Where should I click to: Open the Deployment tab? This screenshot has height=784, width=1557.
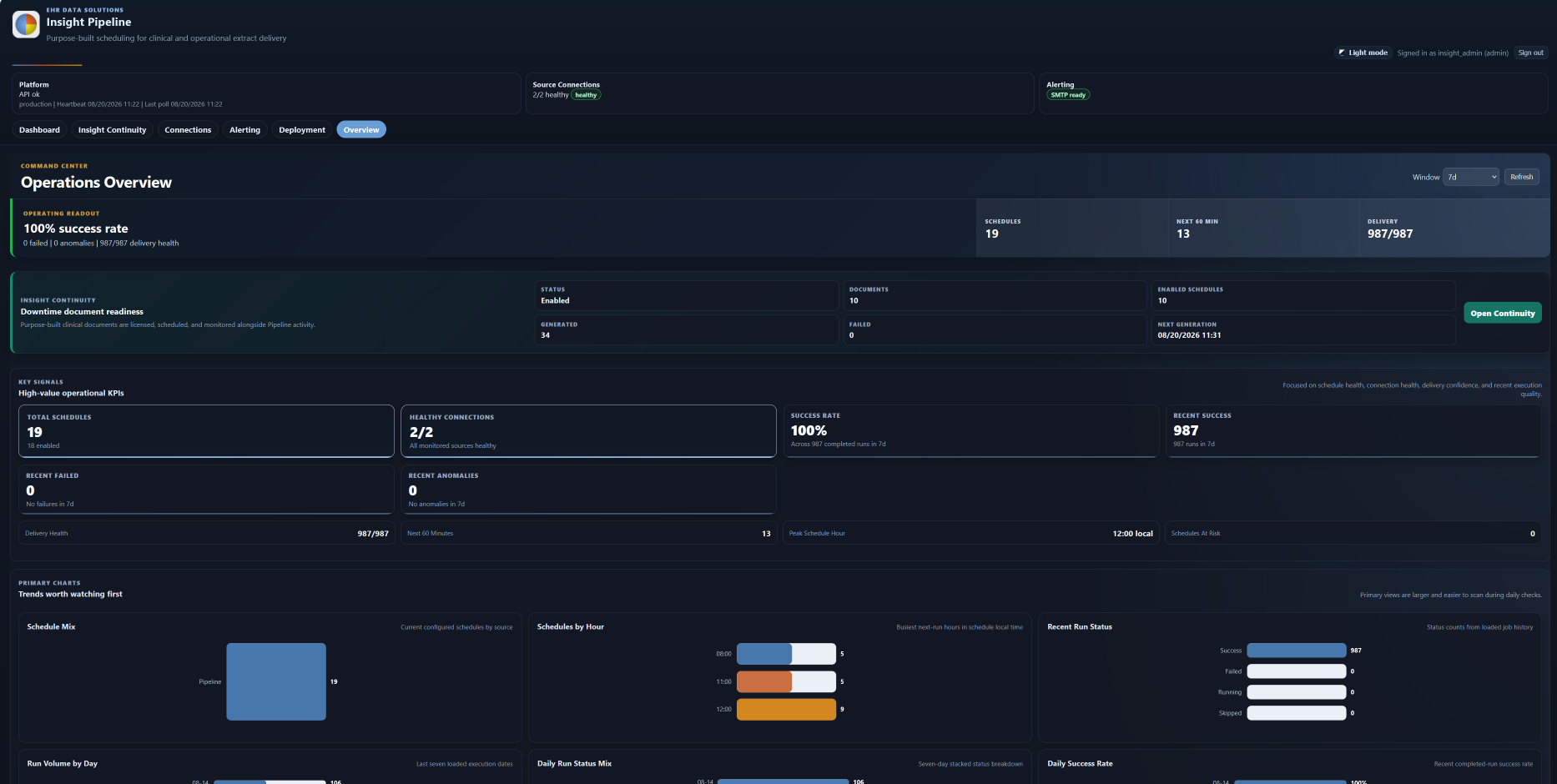pos(302,129)
